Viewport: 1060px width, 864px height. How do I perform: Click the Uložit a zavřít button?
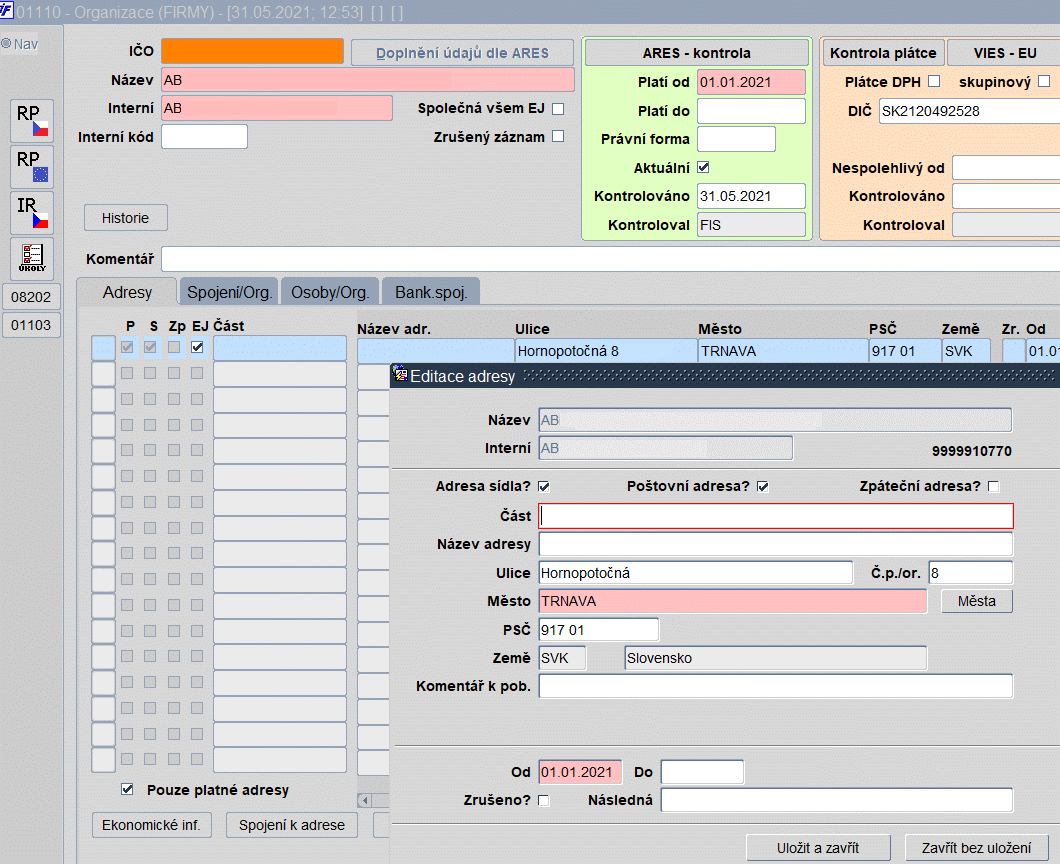click(818, 848)
